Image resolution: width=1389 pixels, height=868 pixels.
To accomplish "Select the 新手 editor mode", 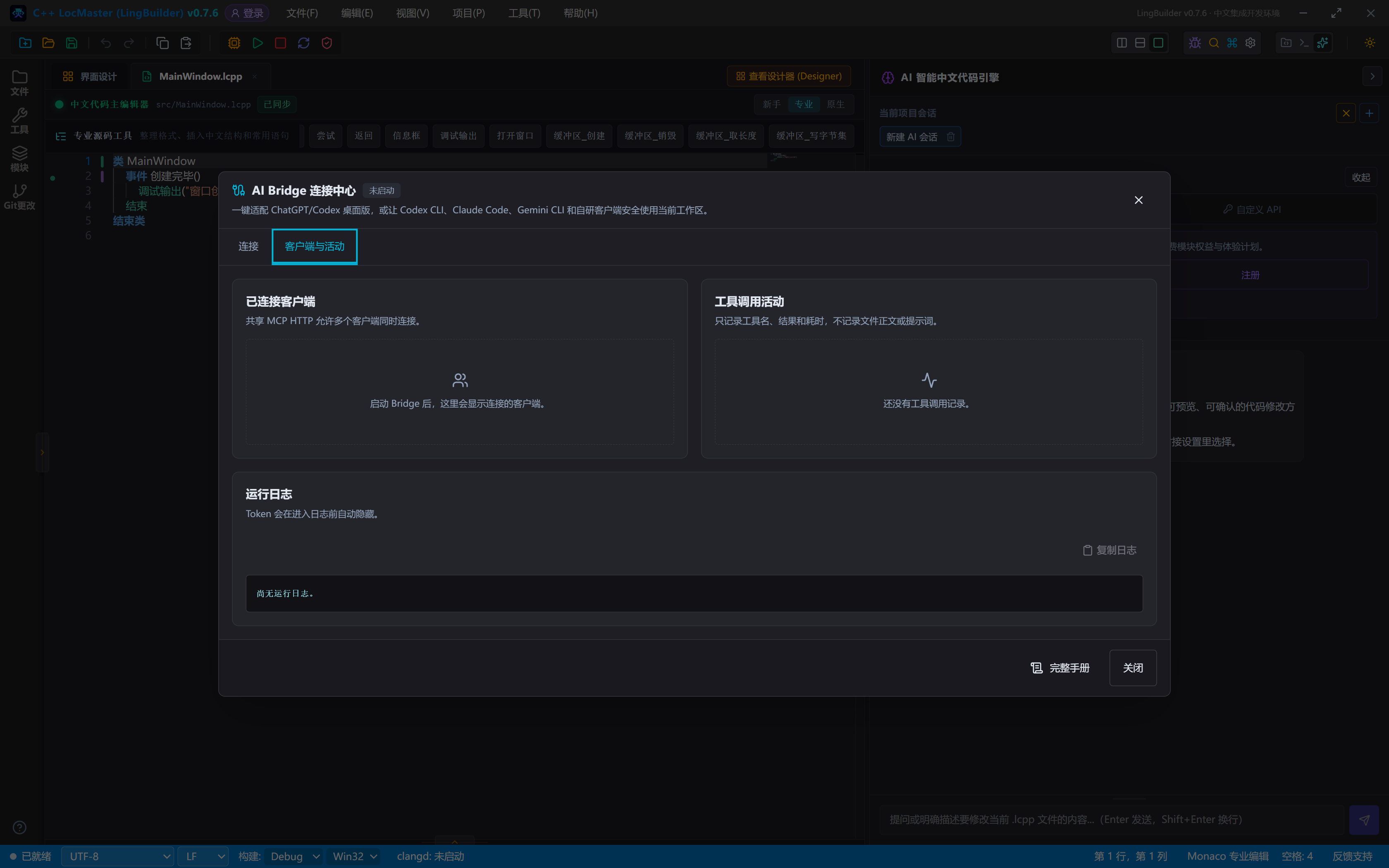I will pyautogui.click(x=771, y=105).
